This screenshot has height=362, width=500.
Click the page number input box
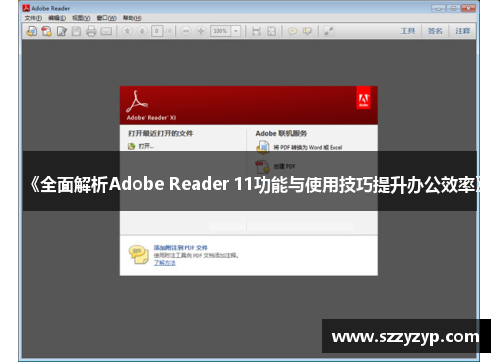pyautogui.click(x=157, y=31)
